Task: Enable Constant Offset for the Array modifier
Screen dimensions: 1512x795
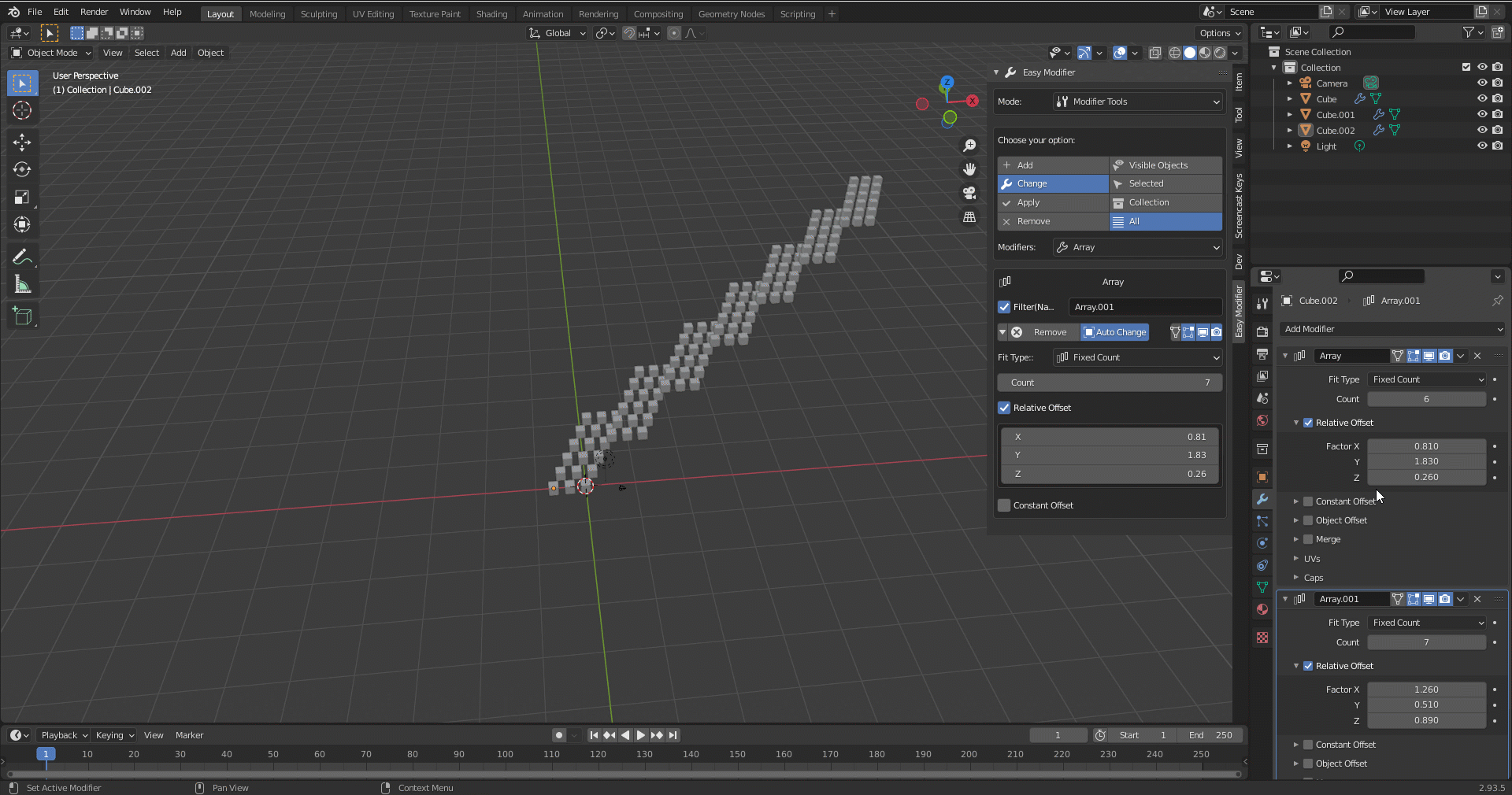Action: pyautogui.click(x=1309, y=501)
